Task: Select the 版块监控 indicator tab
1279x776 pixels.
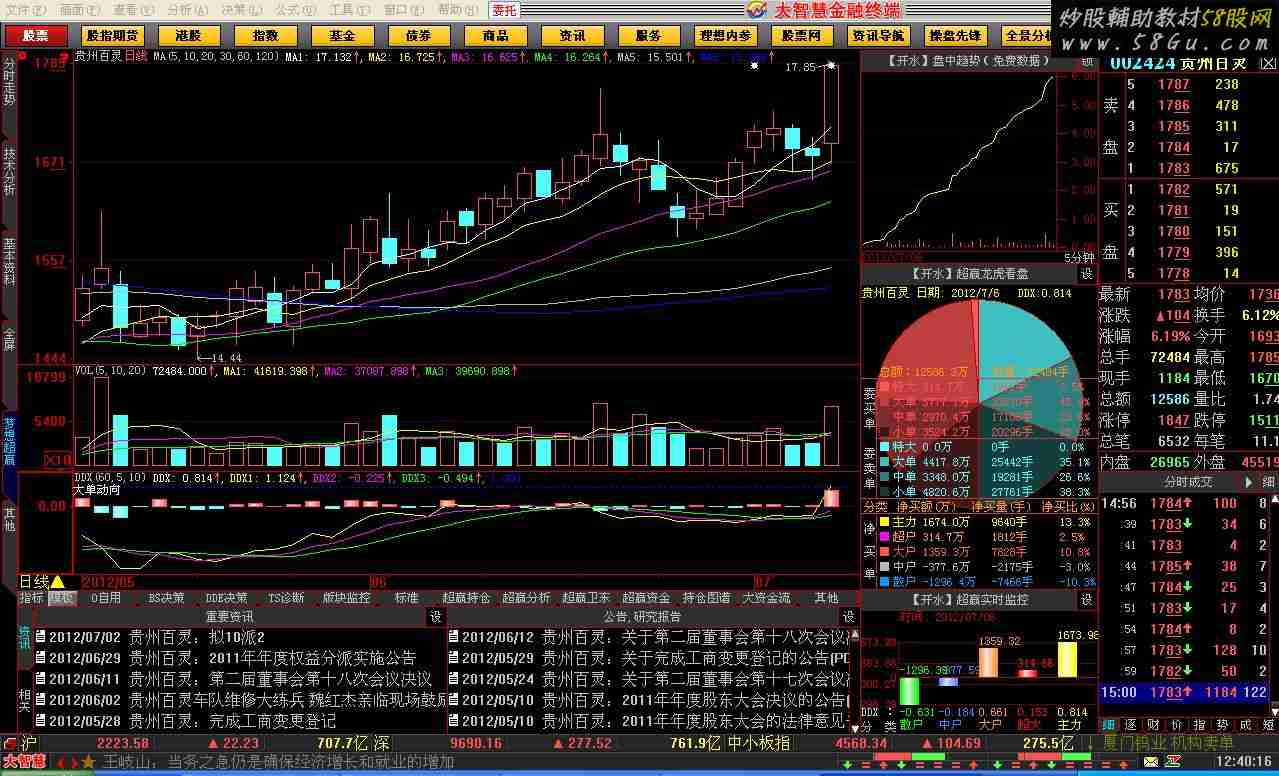Action: 346,598
